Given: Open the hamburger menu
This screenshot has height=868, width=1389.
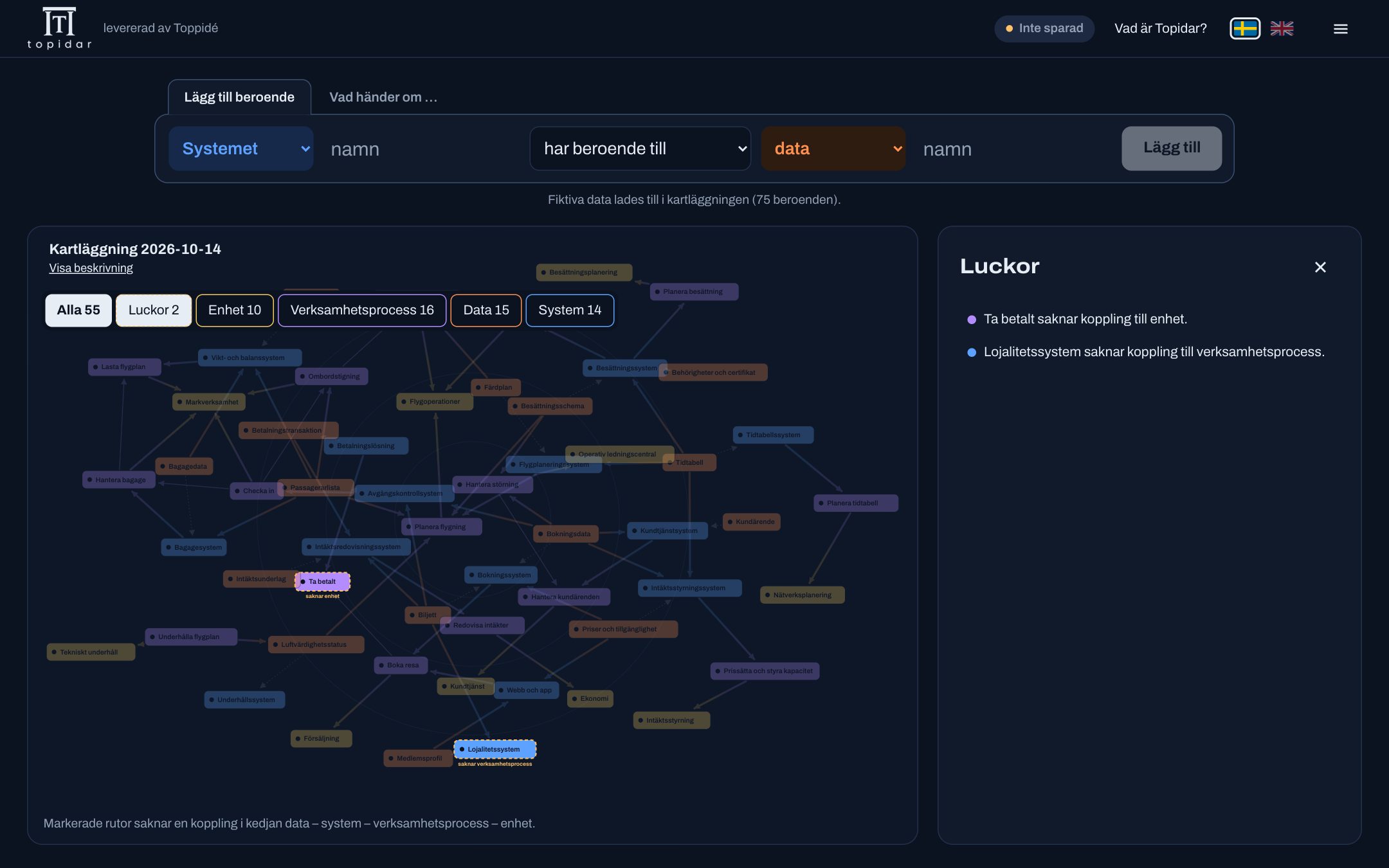Looking at the screenshot, I should [x=1340, y=29].
